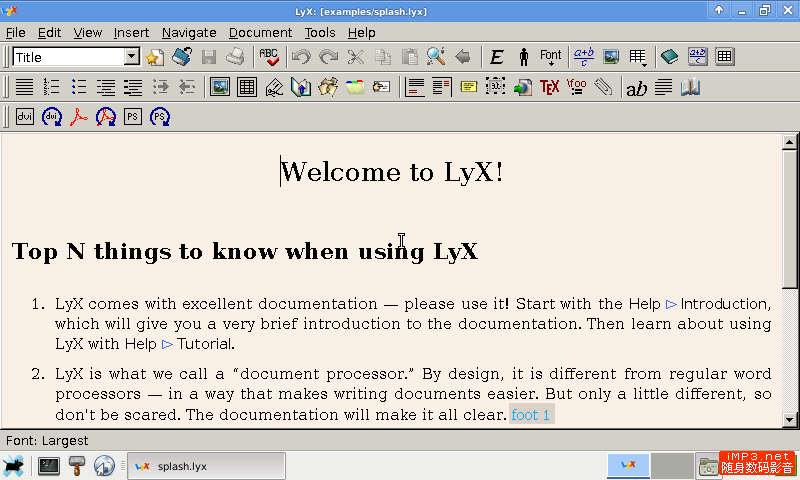Open the Navigate menu
This screenshot has height=480, width=800.
189,33
